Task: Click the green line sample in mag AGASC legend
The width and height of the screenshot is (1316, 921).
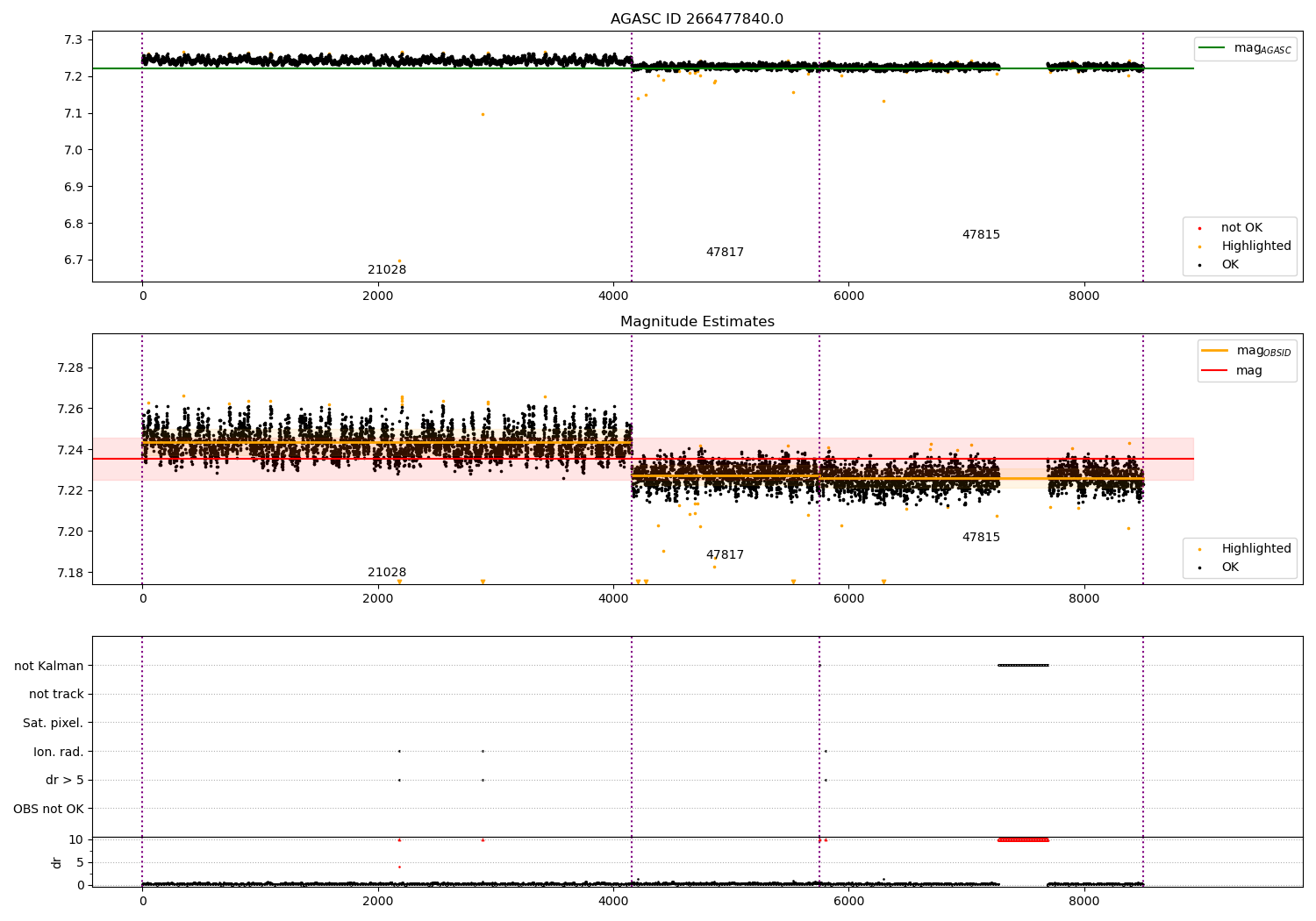Action: (x=1212, y=48)
